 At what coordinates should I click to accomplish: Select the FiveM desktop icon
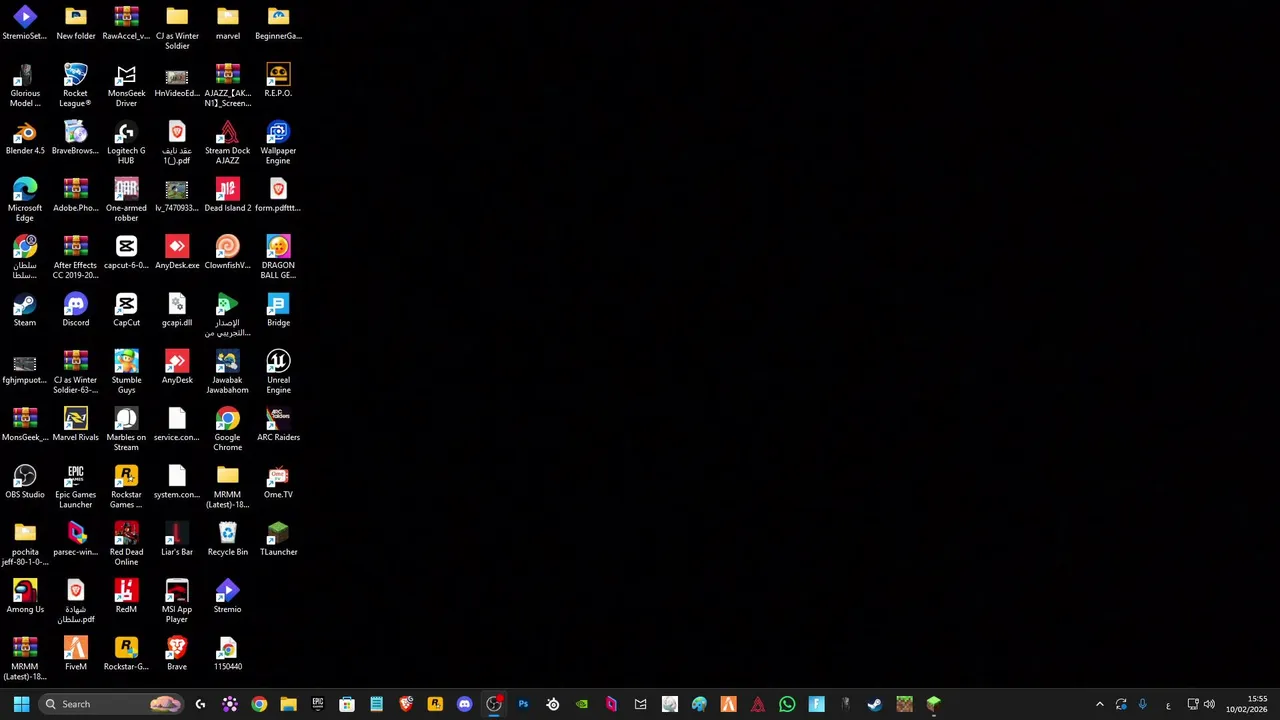[x=75, y=654]
